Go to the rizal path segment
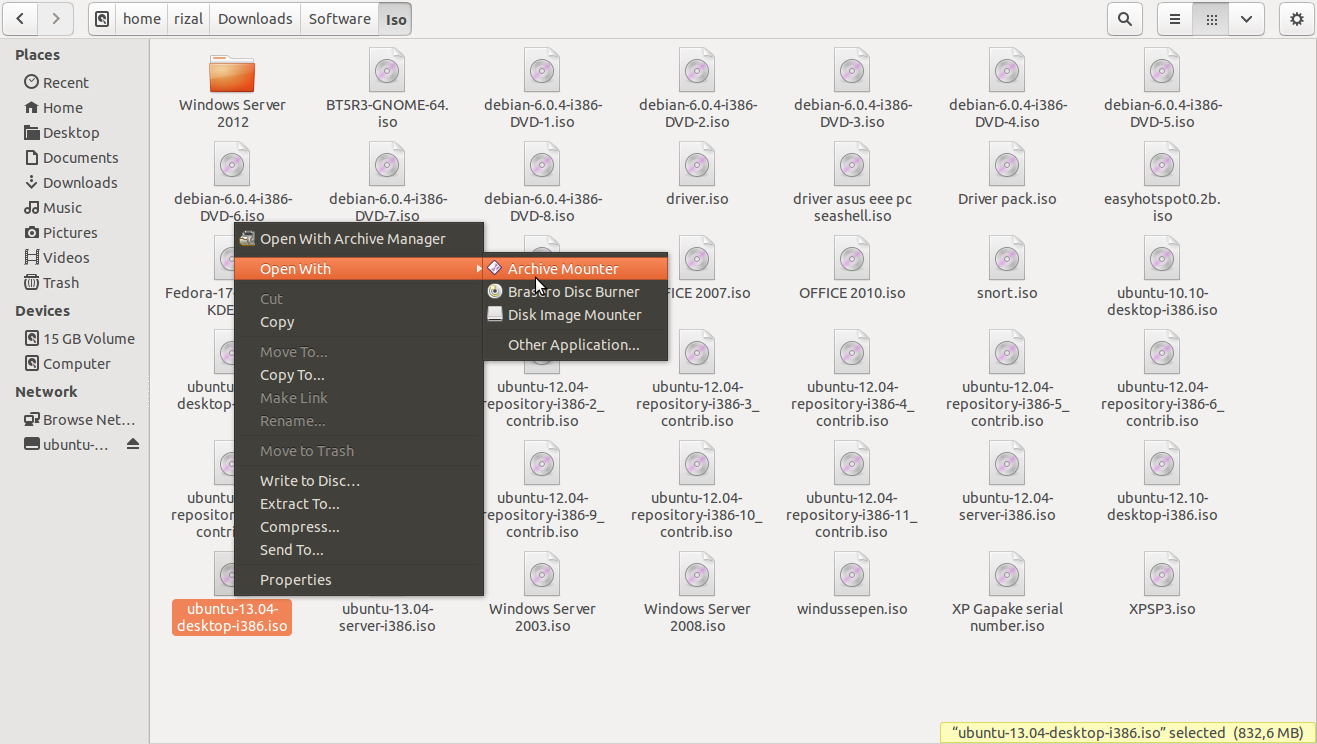This screenshot has width=1317, height=744. pyautogui.click(x=188, y=18)
